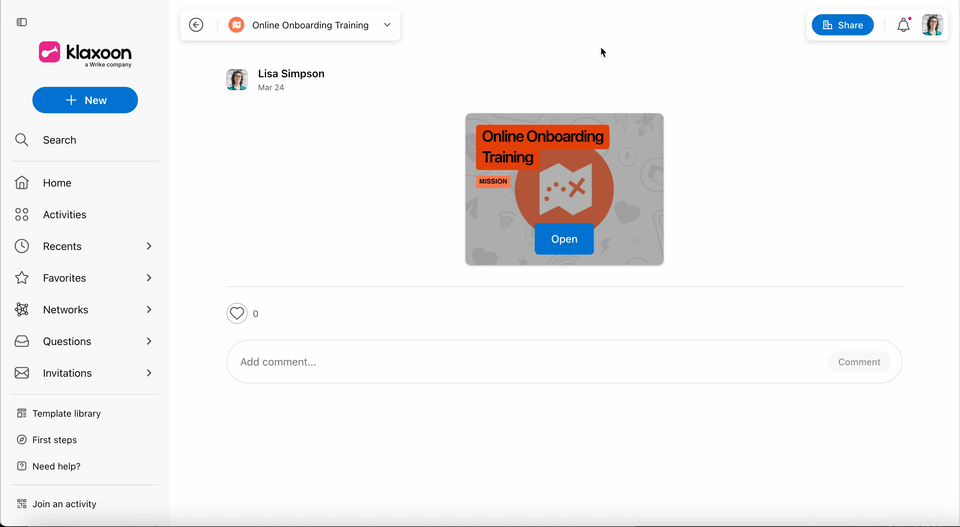Expand the Questions chevron arrow
The height and width of the screenshot is (527, 960).
click(149, 342)
